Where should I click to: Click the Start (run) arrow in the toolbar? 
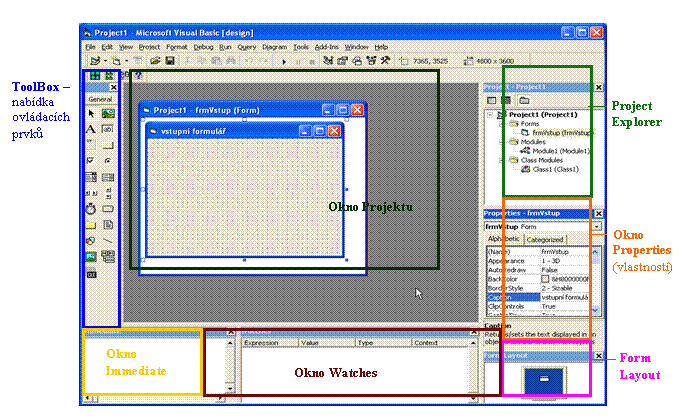click(x=284, y=62)
